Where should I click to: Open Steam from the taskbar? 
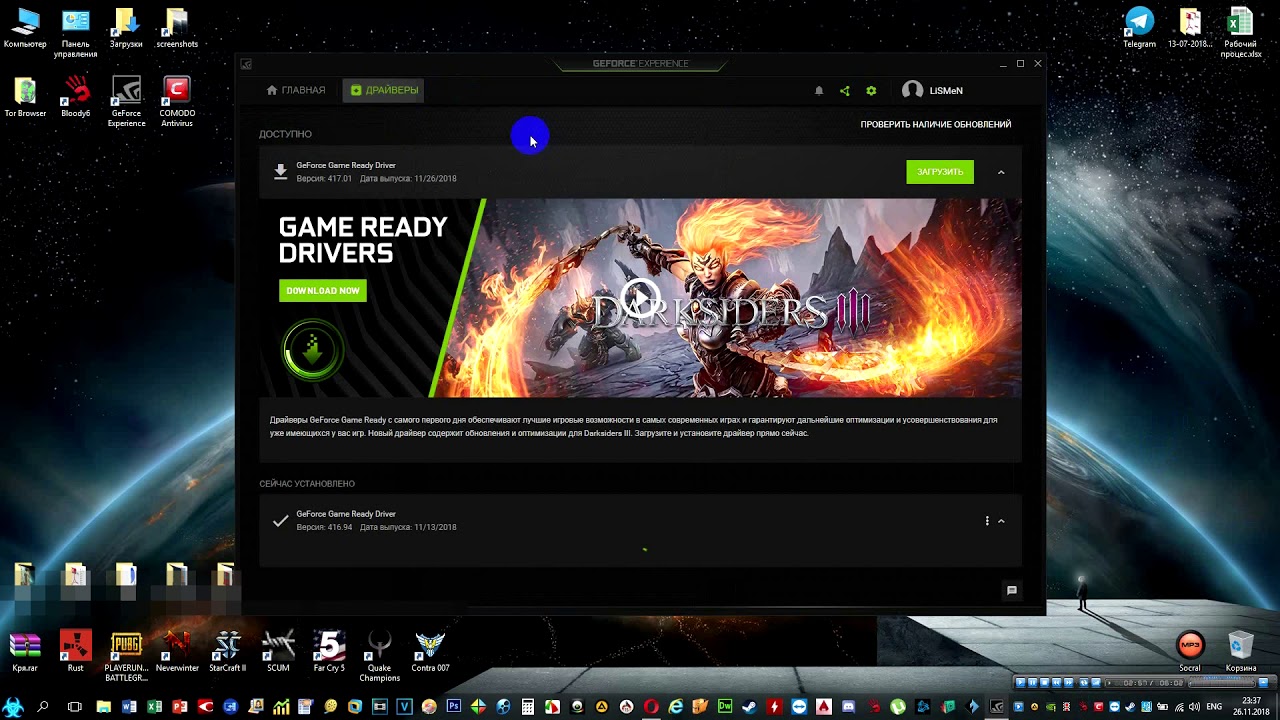749,707
